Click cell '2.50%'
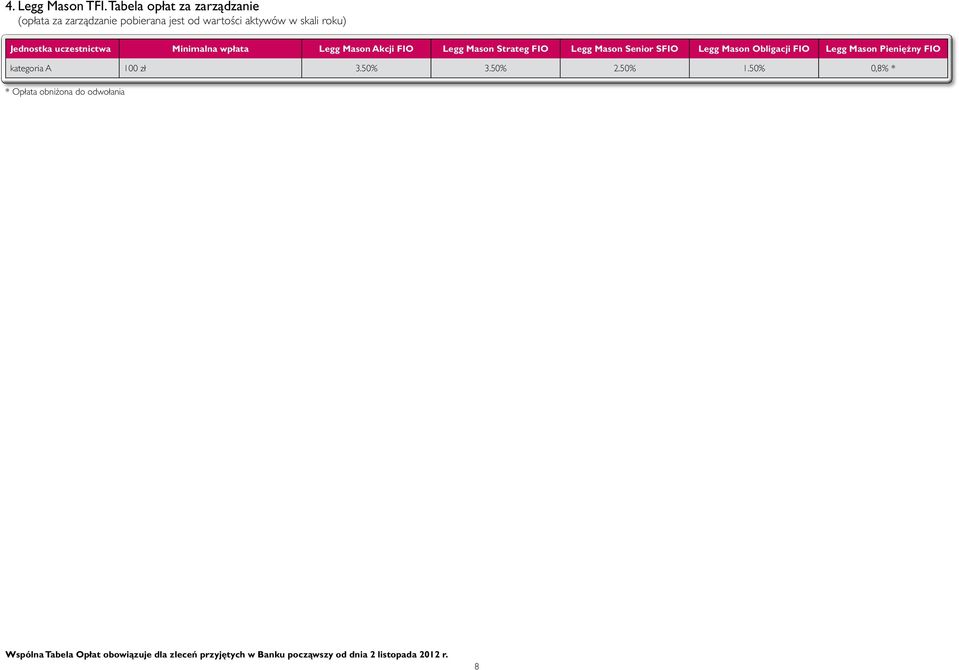 tap(624, 69)
